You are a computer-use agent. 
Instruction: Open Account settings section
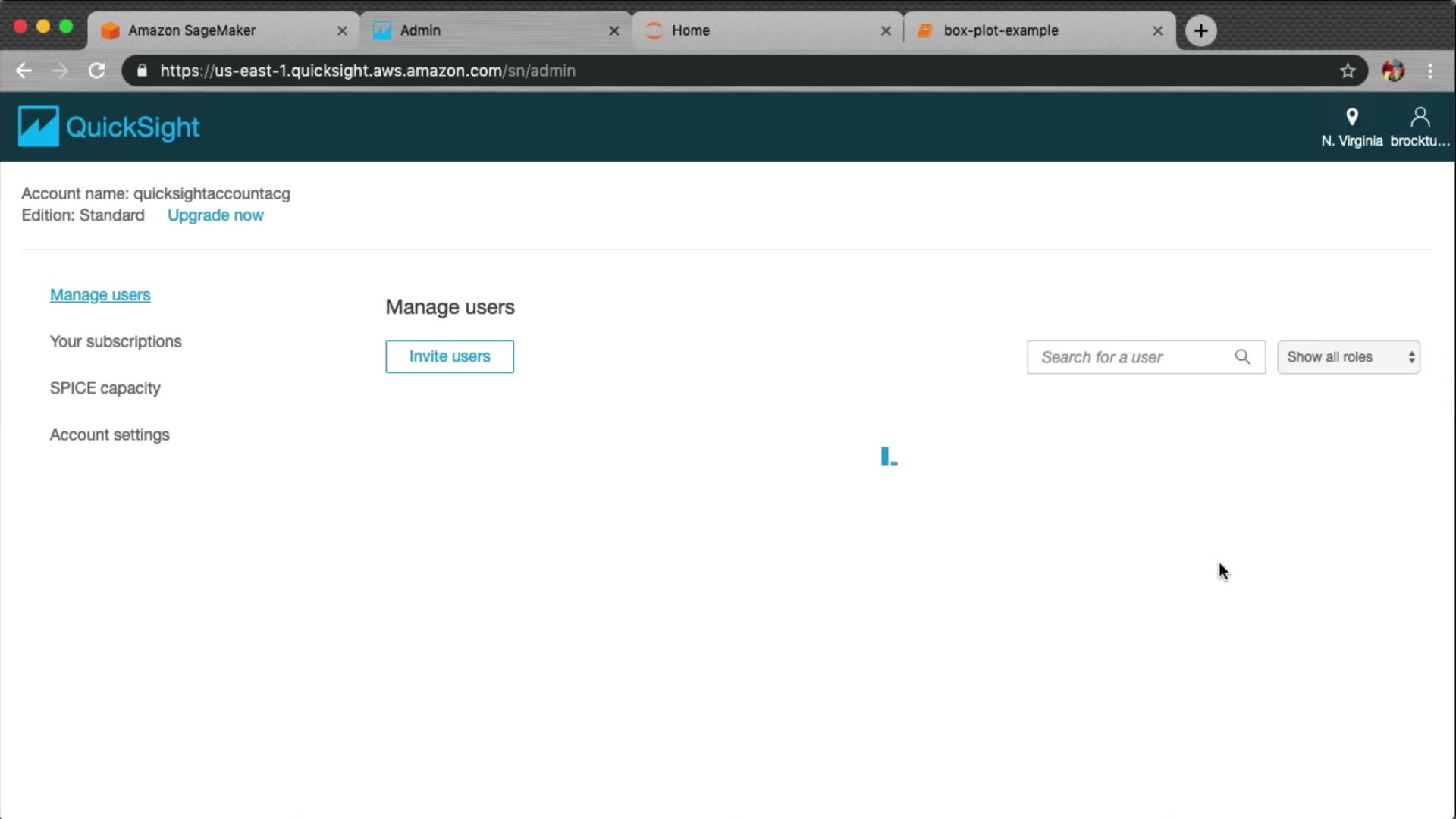[109, 435]
